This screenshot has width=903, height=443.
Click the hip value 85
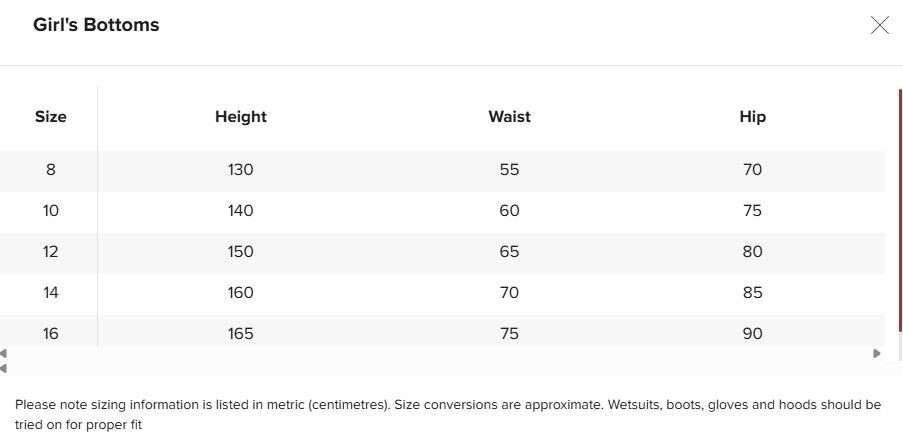click(x=752, y=293)
